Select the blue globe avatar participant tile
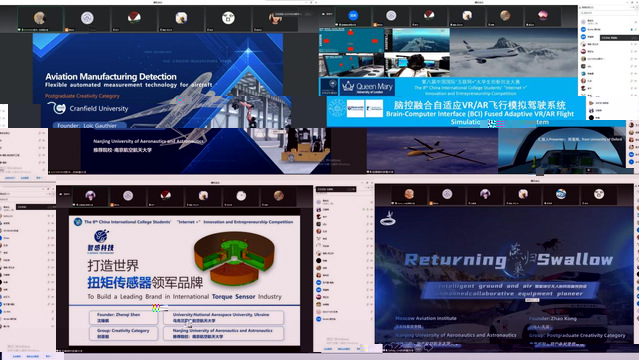Screen dimensions: 639x360 tap(561, 194)
